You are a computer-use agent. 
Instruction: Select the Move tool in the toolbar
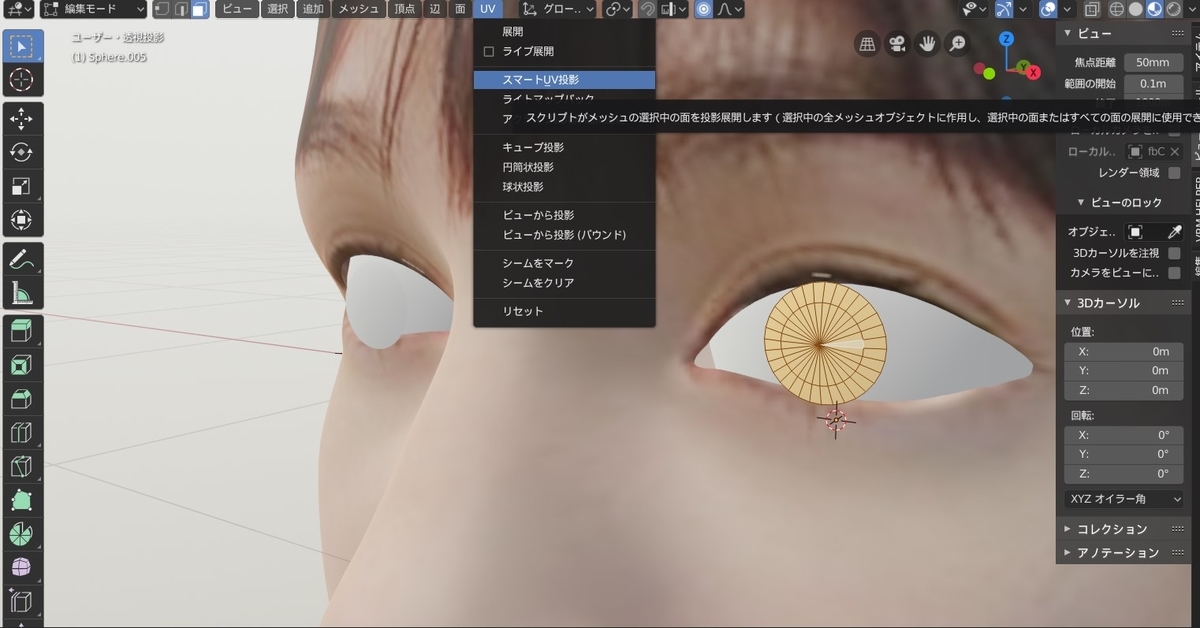click(22, 117)
